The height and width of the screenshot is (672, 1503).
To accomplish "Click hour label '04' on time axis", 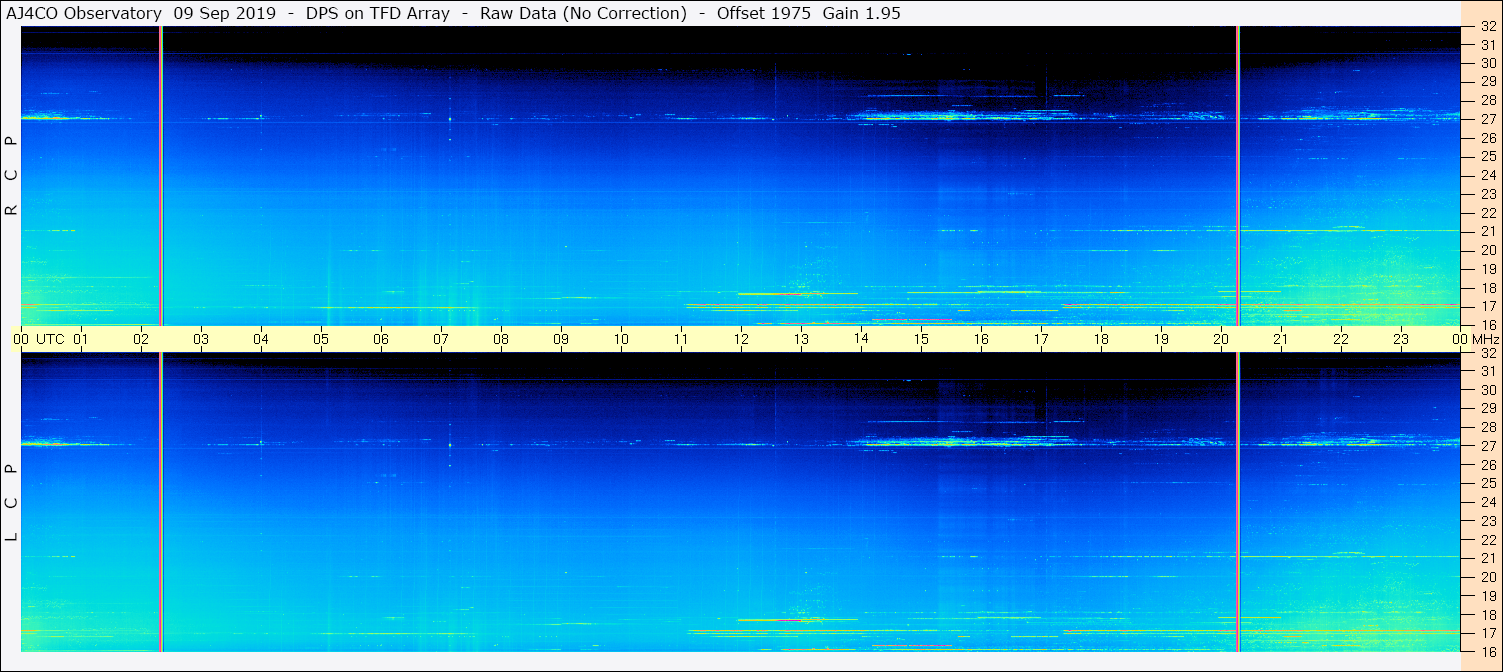I will coord(261,339).
